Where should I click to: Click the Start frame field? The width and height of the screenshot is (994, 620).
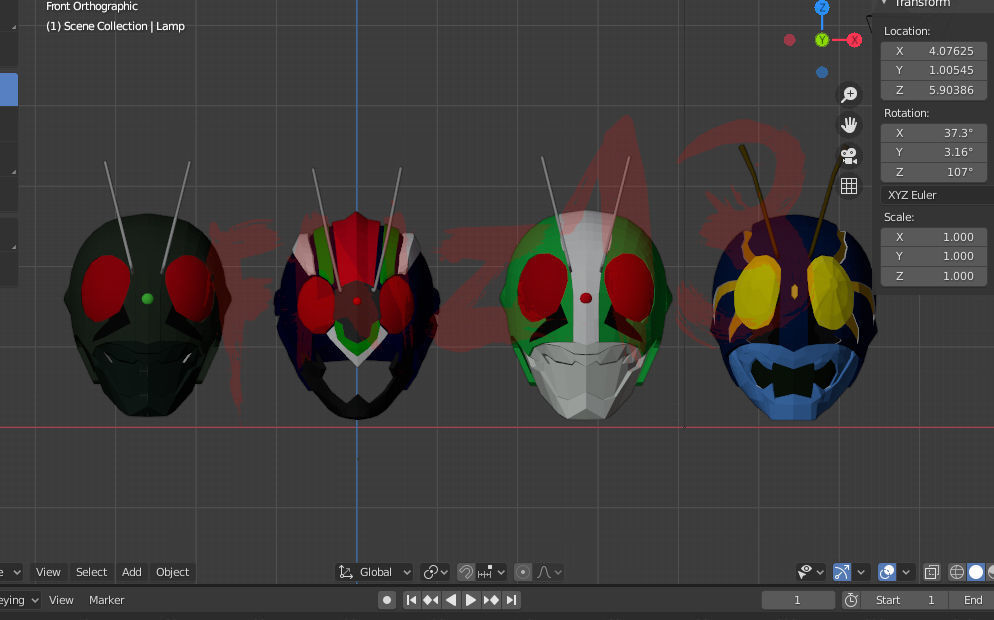(905, 600)
